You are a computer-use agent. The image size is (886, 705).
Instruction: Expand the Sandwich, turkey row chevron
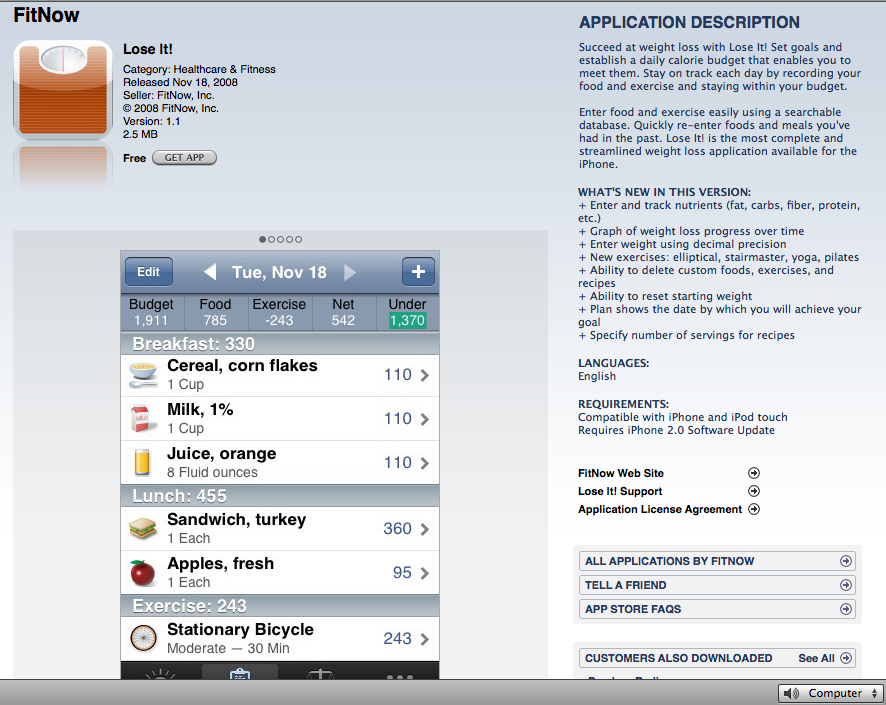pyautogui.click(x=424, y=529)
